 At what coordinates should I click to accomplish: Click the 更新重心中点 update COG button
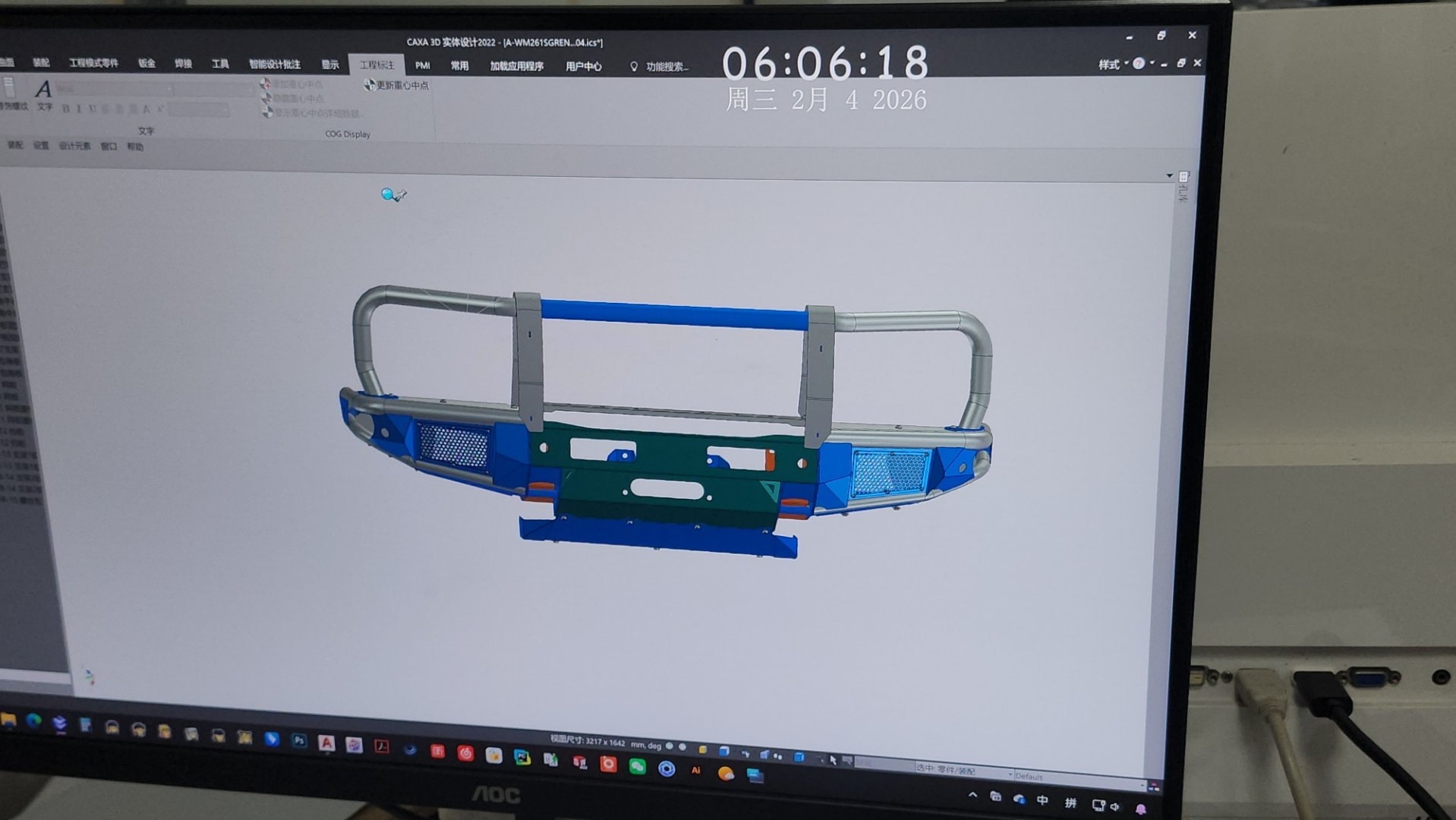click(396, 85)
